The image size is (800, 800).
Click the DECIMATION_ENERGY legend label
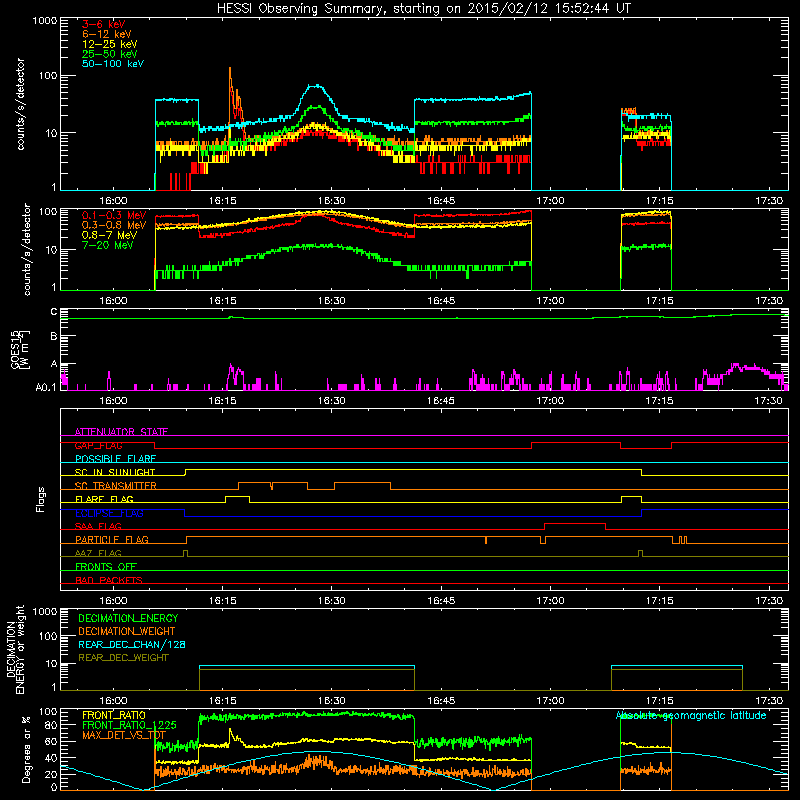click(128, 618)
